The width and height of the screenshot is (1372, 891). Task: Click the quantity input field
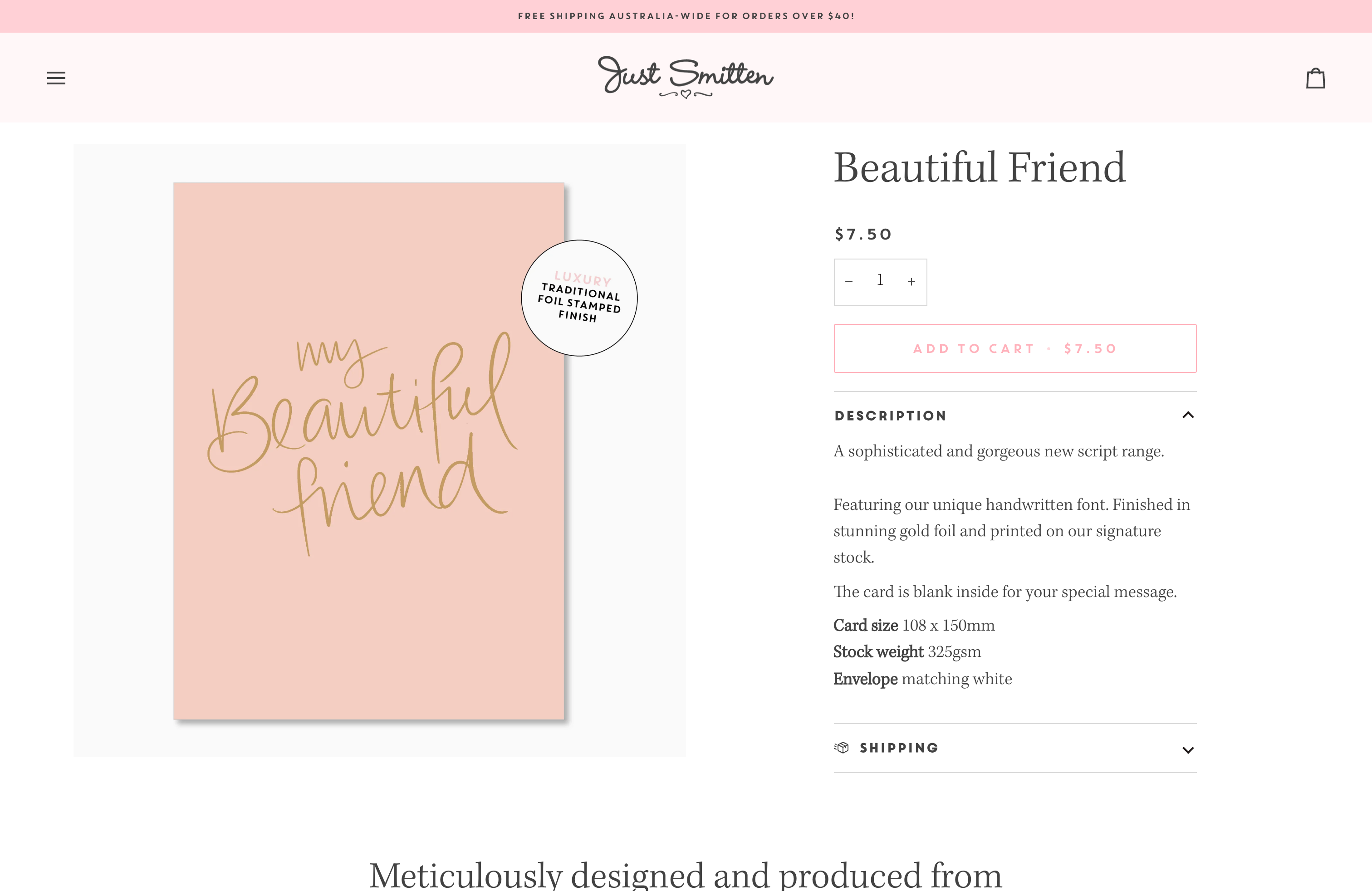pos(880,282)
